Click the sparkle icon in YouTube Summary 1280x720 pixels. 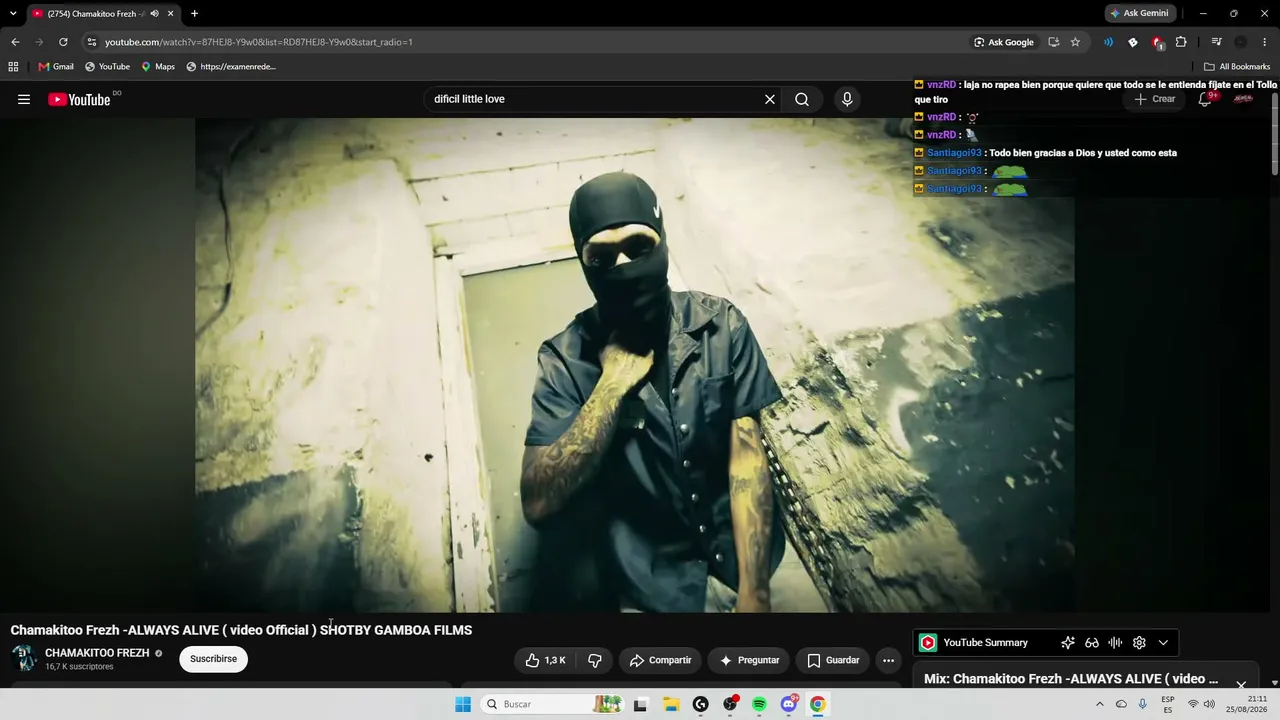tap(1068, 643)
